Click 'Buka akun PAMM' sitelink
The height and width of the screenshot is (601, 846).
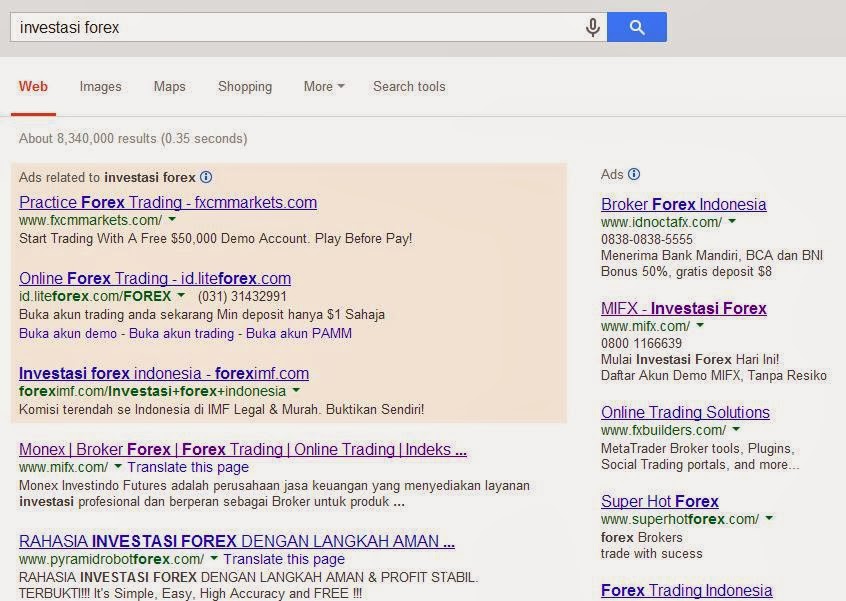(x=299, y=333)
